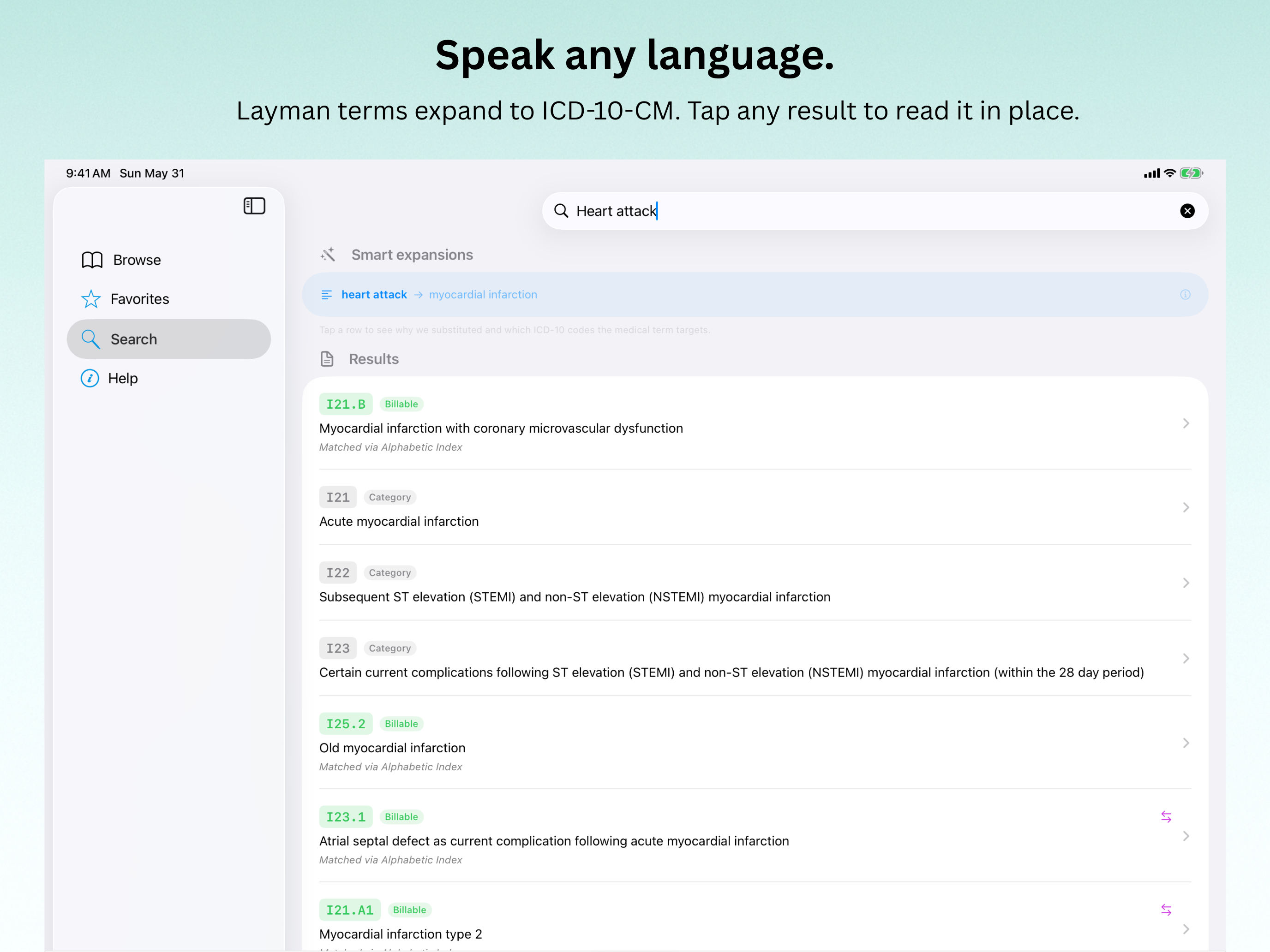The height and width of the screenshot is (952, 1270).
Task: Expand chevron for I22 category row
Action: [x=1186, y=583]
